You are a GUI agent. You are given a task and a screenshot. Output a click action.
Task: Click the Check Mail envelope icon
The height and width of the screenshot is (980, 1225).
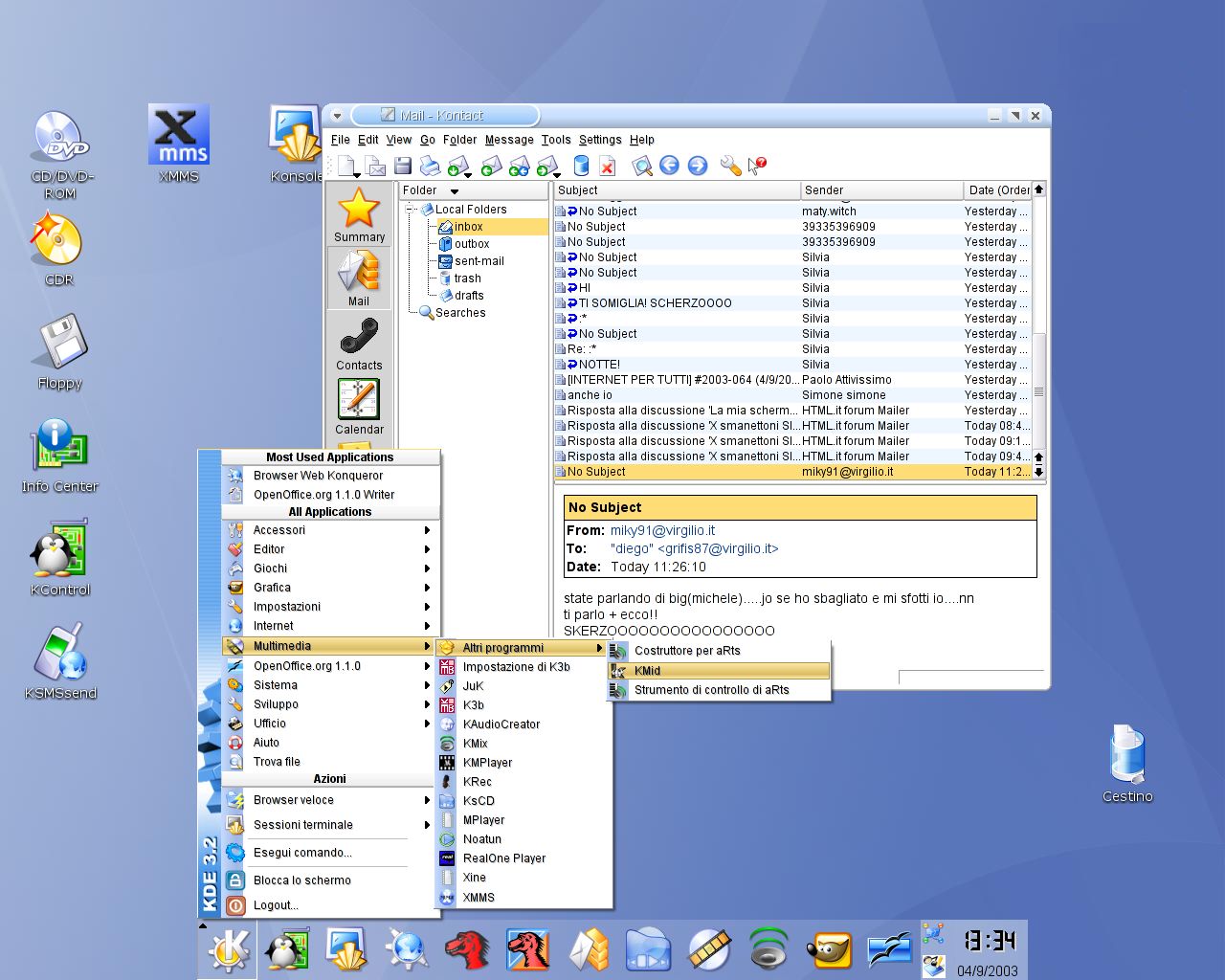(457, 166)
